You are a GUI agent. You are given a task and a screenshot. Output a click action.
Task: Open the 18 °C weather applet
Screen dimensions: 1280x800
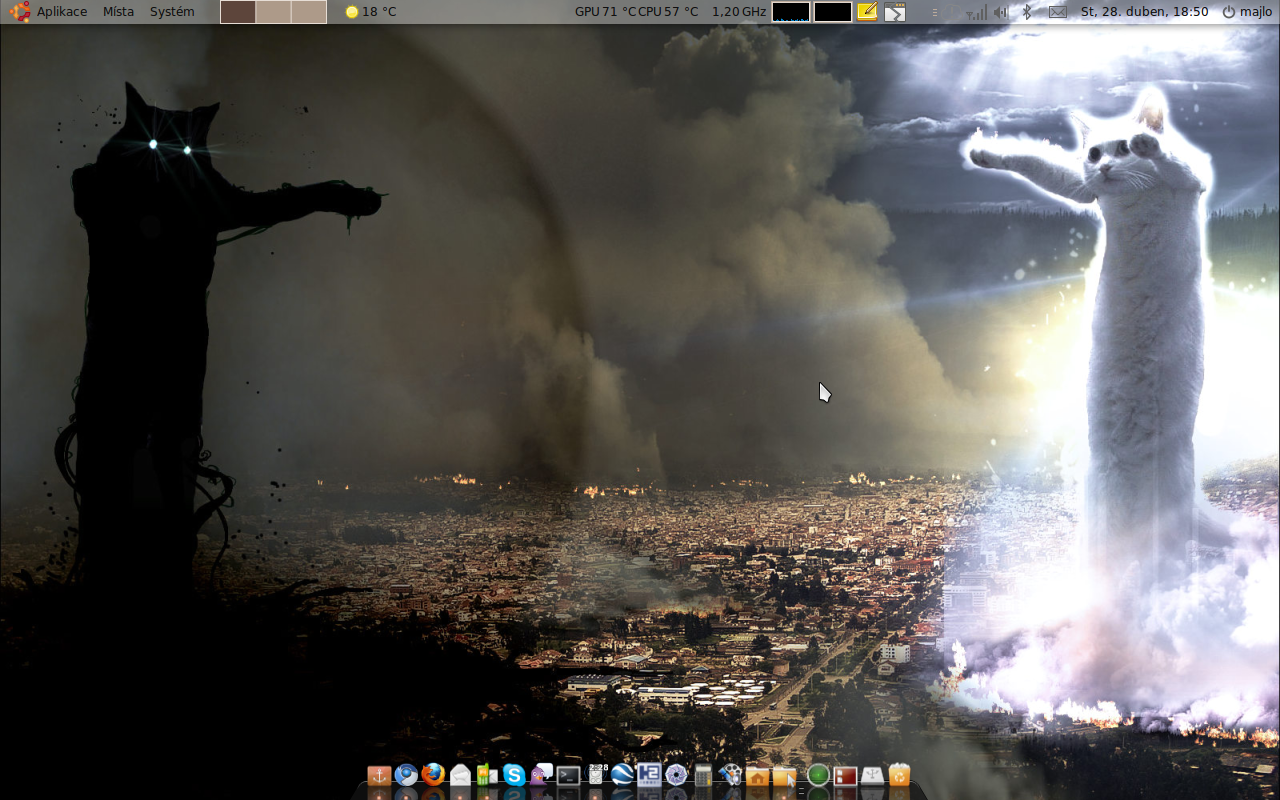[370, 12]
